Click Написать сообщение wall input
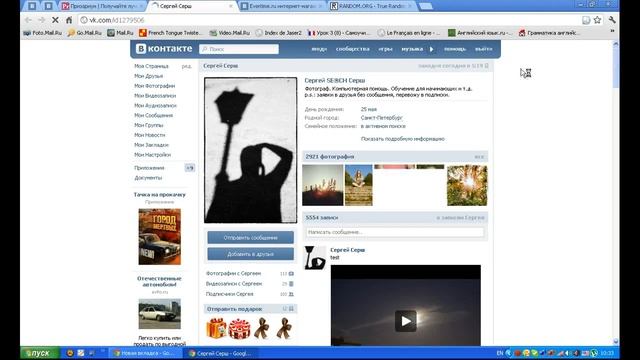The height and width of the screenshot is (360, 640). [x=395, y=232]
